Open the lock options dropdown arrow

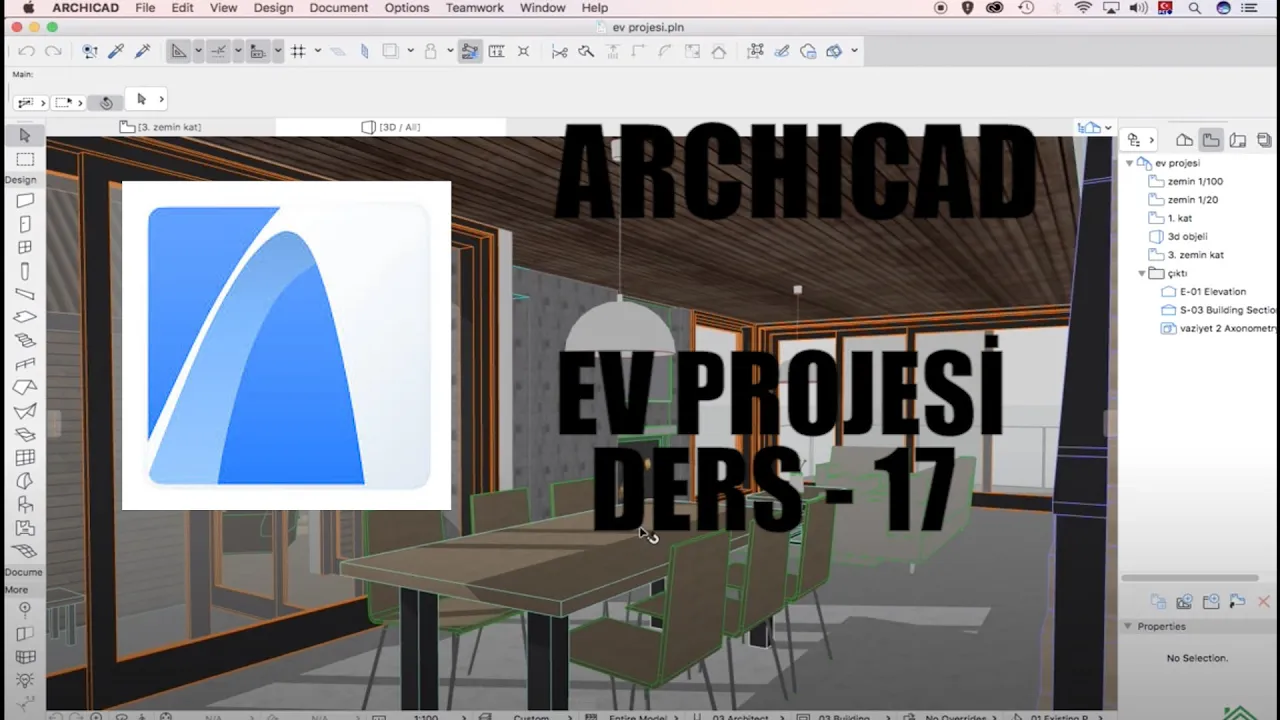point(451,51)
